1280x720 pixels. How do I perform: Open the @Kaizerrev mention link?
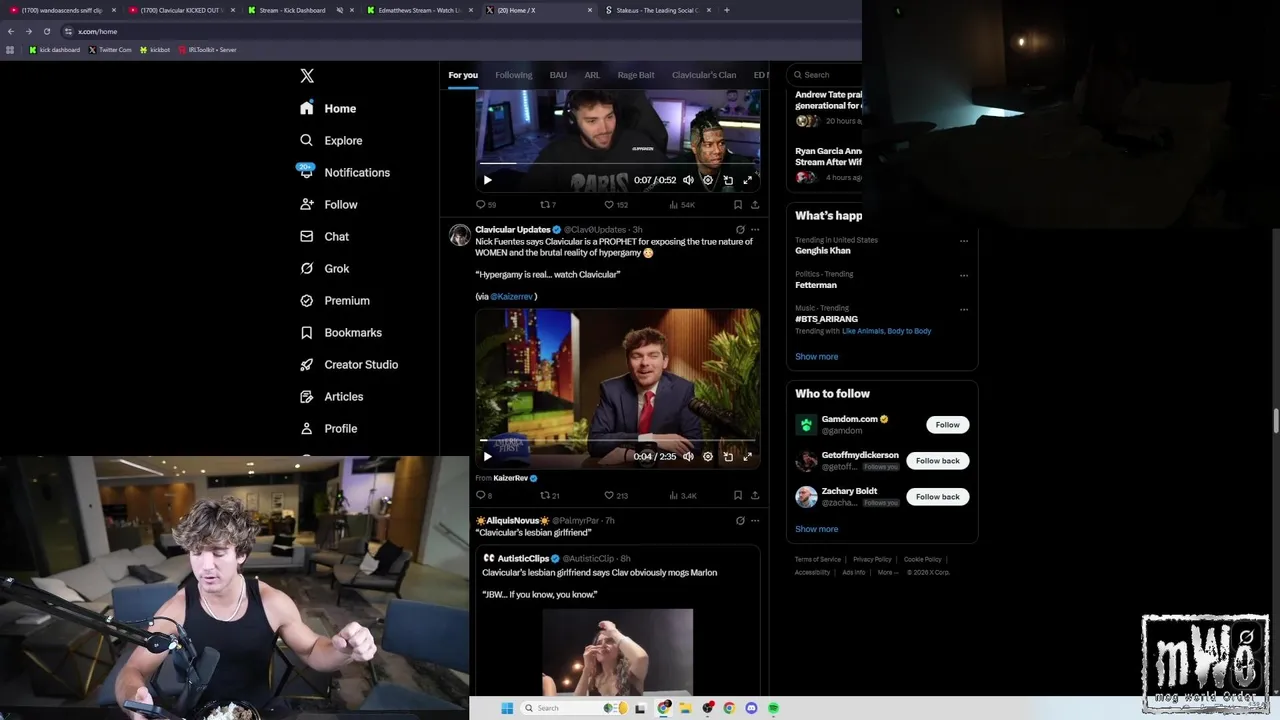512,297
